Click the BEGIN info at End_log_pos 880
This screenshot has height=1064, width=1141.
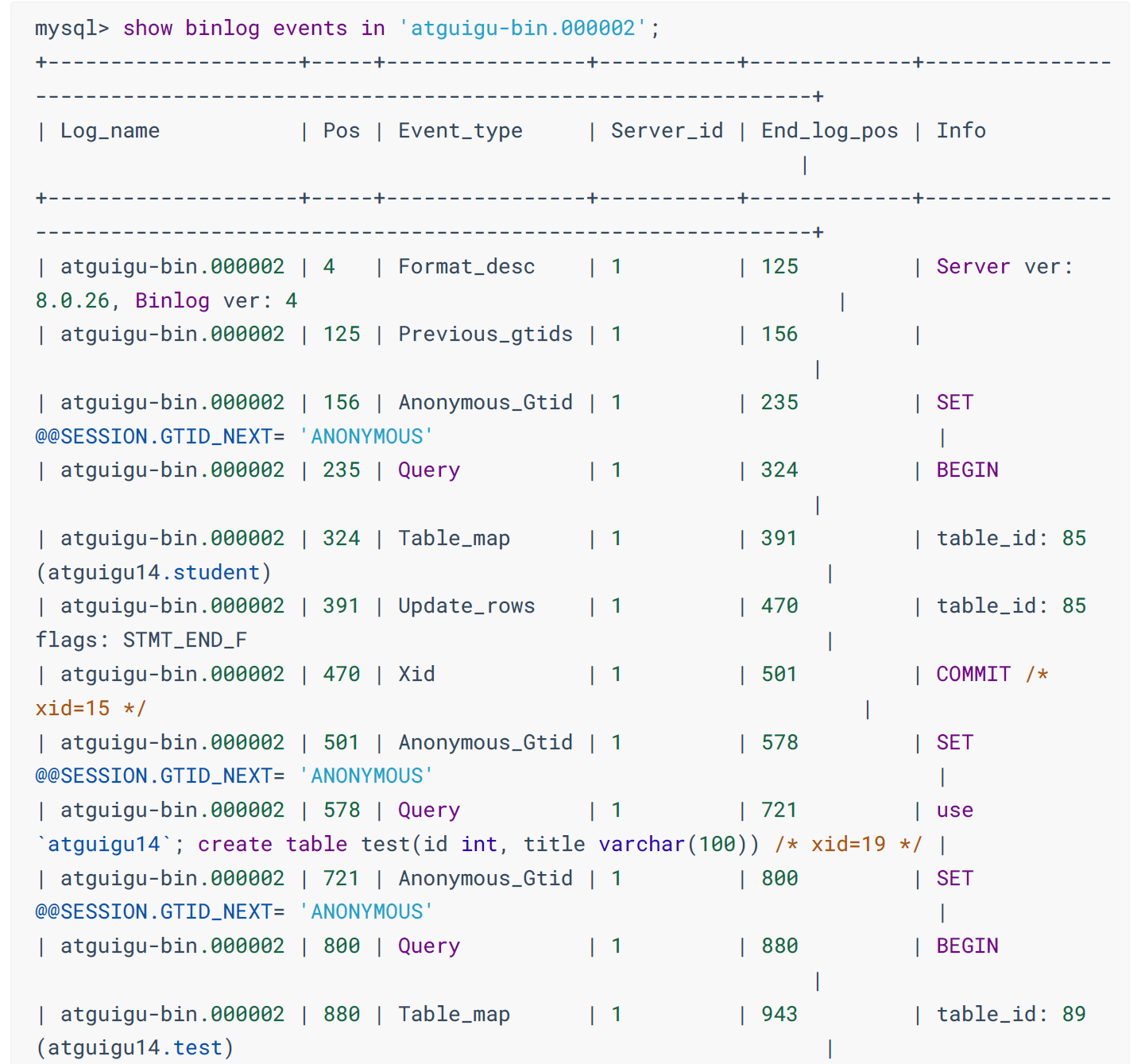pos(968,946)
